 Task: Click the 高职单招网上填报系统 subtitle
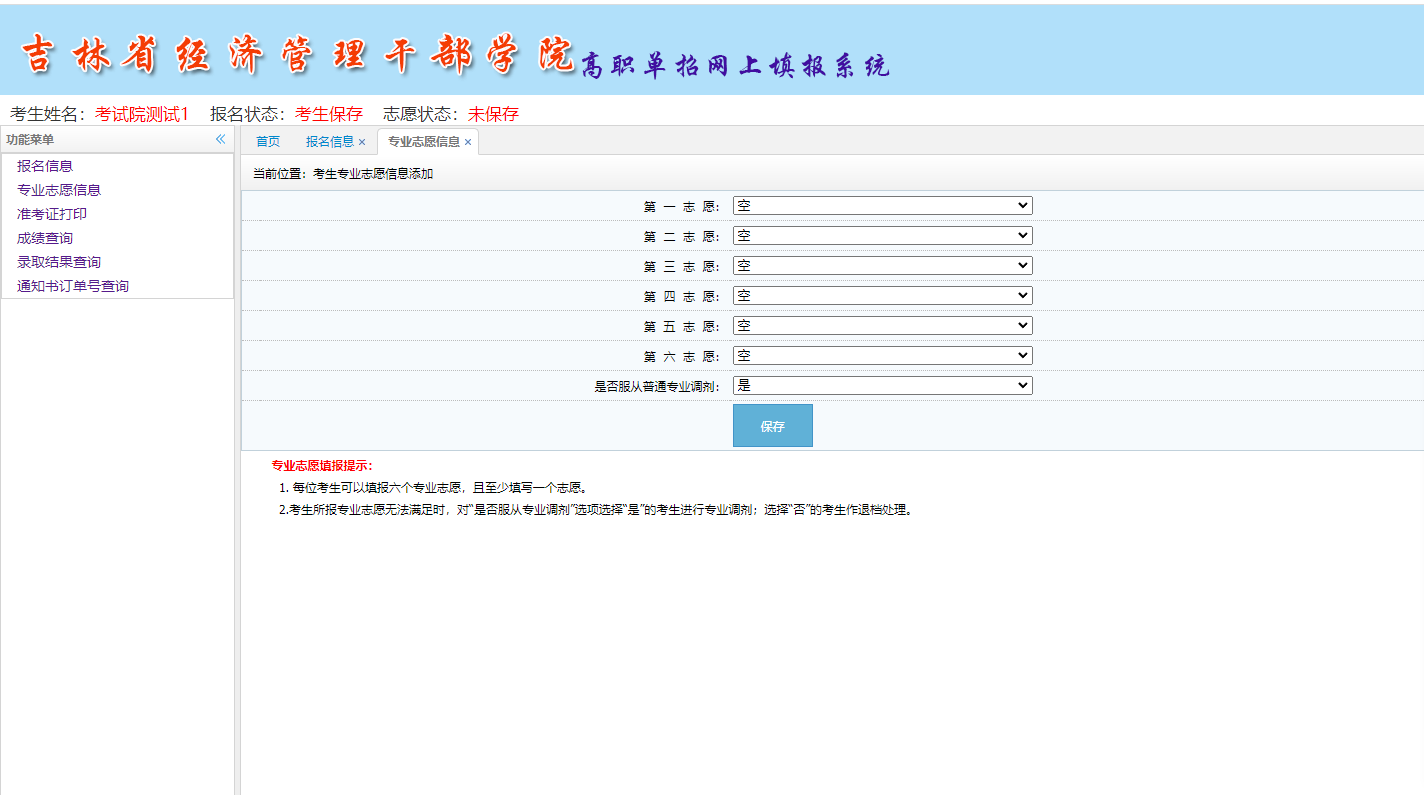[735, 65]
